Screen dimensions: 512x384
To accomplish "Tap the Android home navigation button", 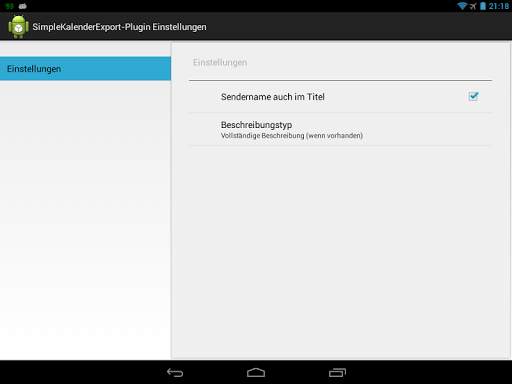I will (x=256, y=372).
